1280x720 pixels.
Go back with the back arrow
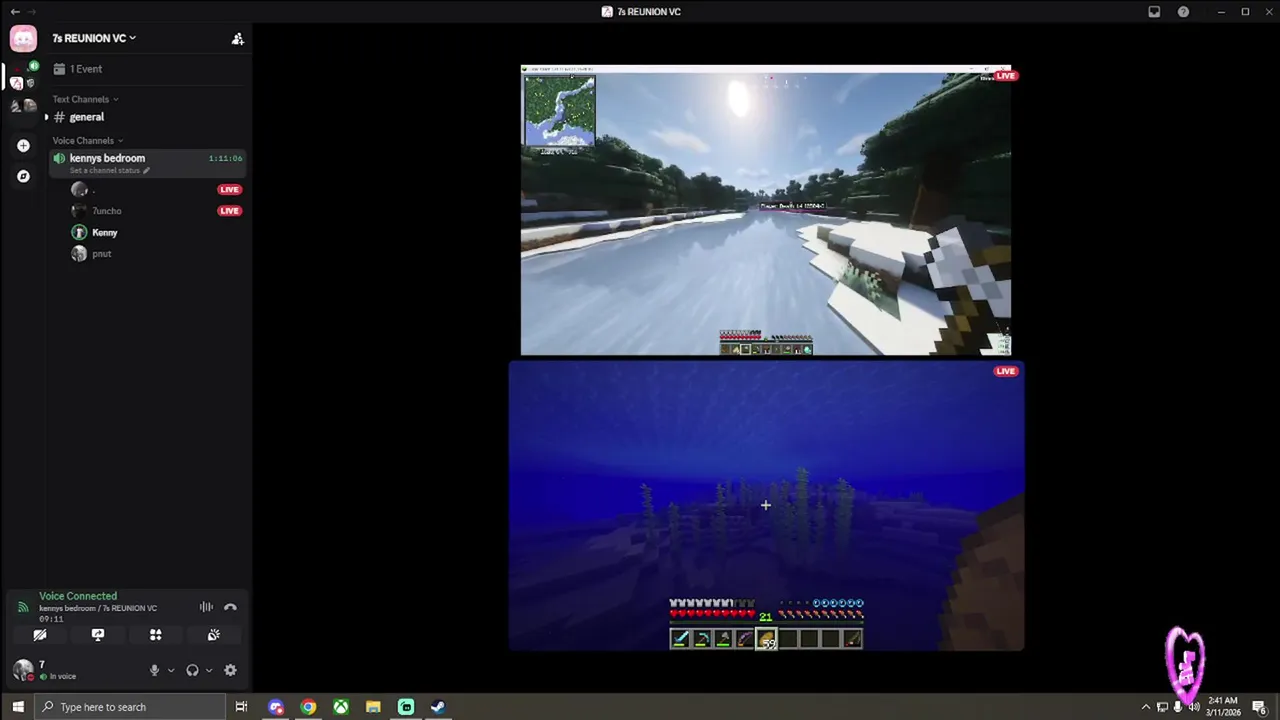click(x=15, y=12)
